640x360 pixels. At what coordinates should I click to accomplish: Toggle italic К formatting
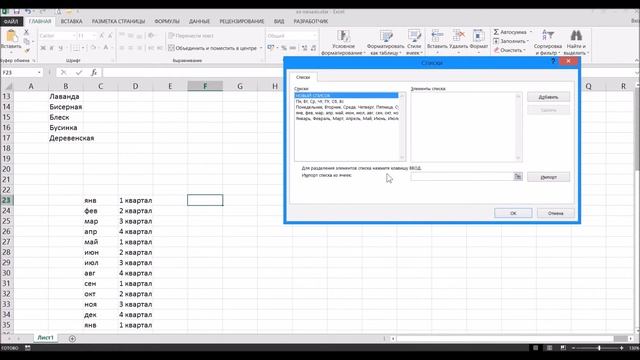point(52,48)
